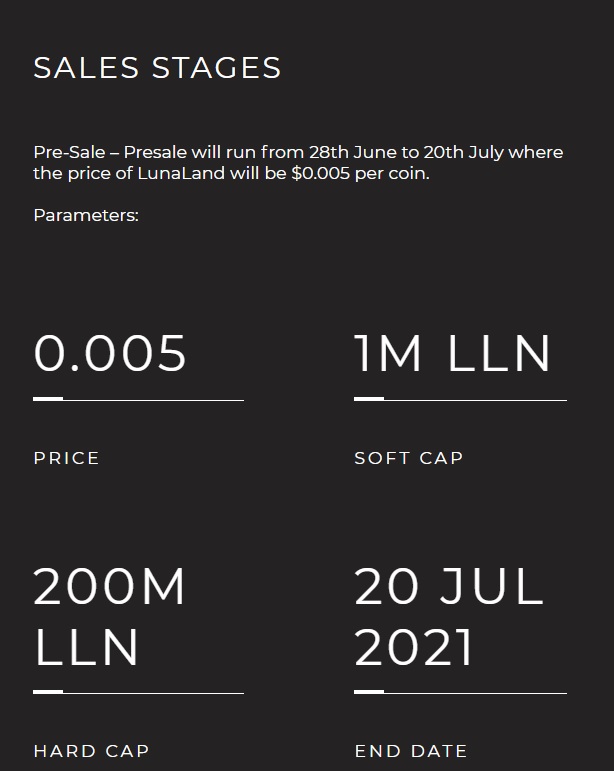This screenshot has width=614, height=771.
Task: Click the PRICE label
Action: (x=66, y=458)
